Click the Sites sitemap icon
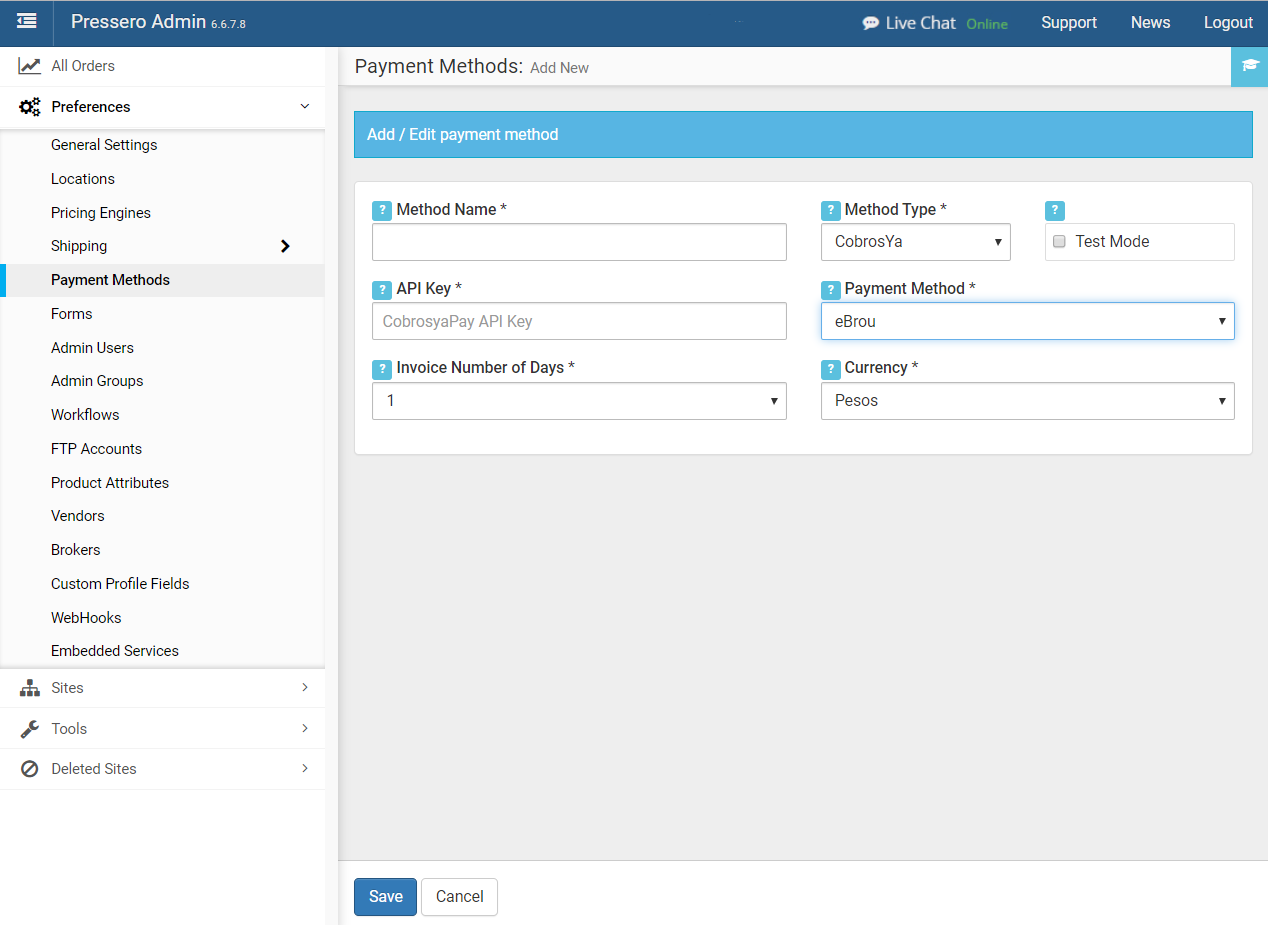 coord(30,688)
